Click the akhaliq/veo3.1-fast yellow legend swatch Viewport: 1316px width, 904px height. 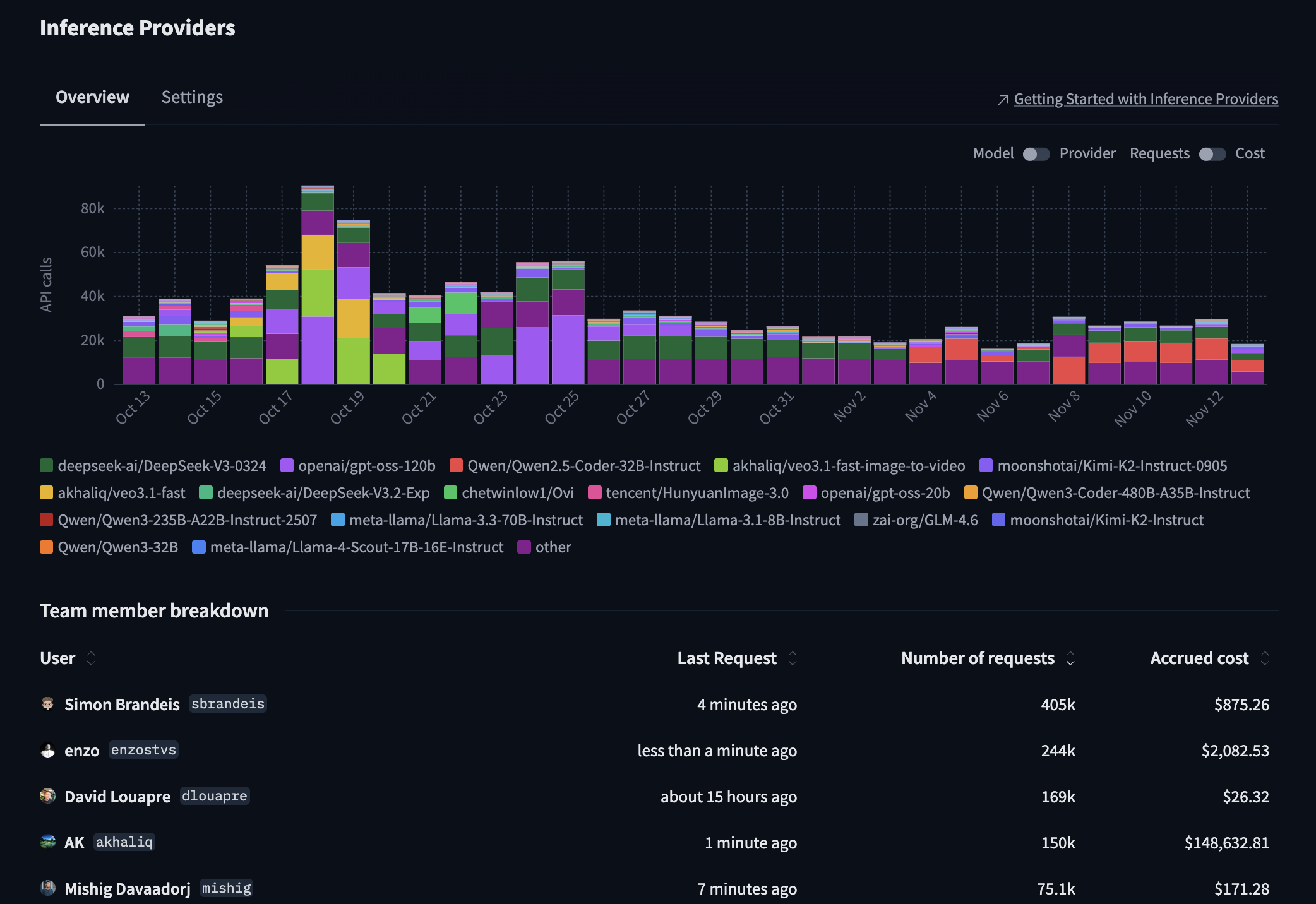click(x=46, y=493)
